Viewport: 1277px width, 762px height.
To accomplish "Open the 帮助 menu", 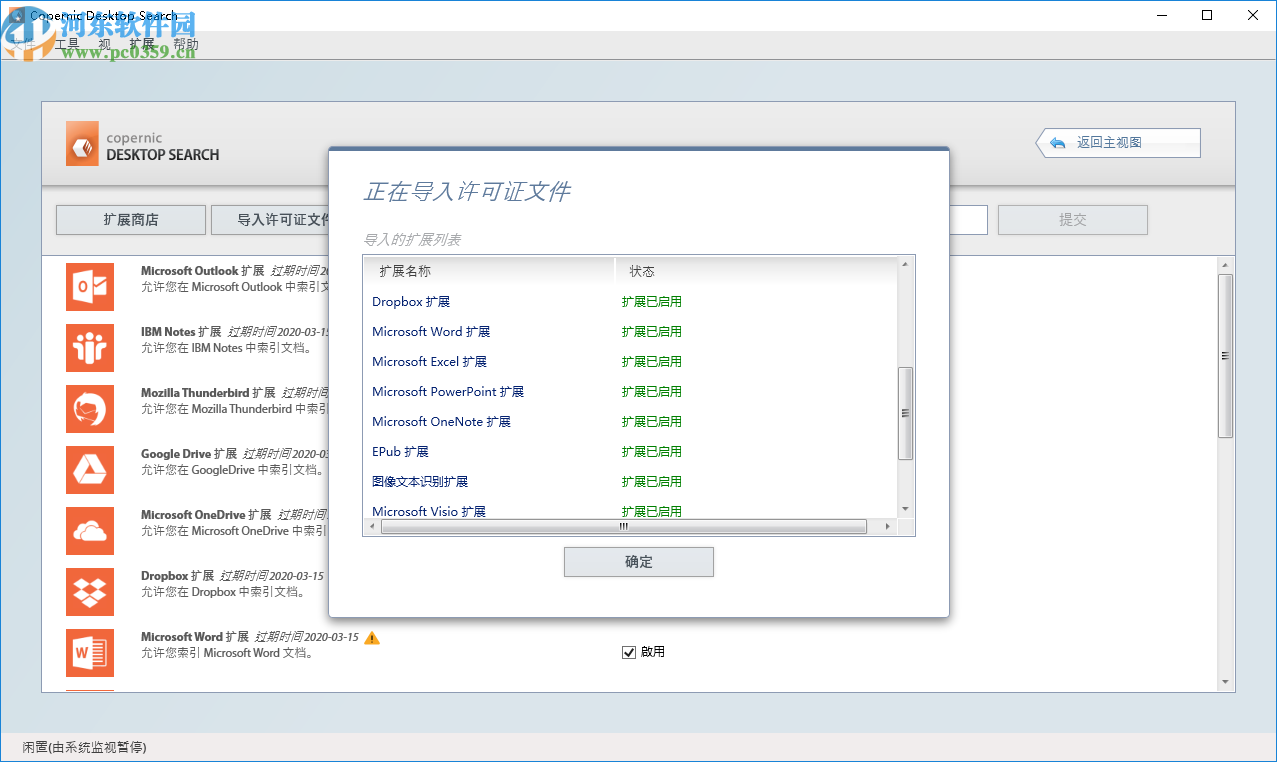I will [183, 44].
